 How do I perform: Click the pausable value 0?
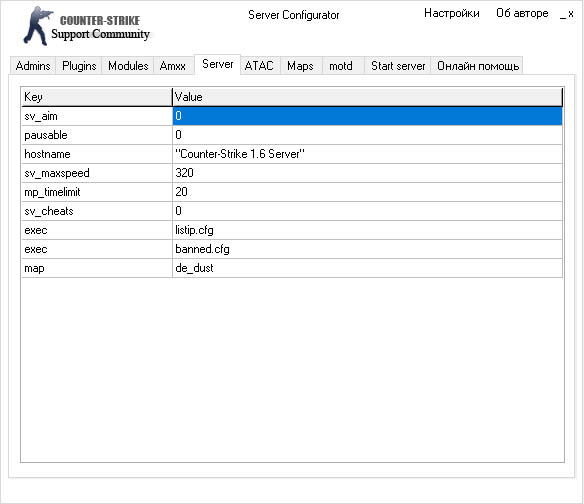368,135
